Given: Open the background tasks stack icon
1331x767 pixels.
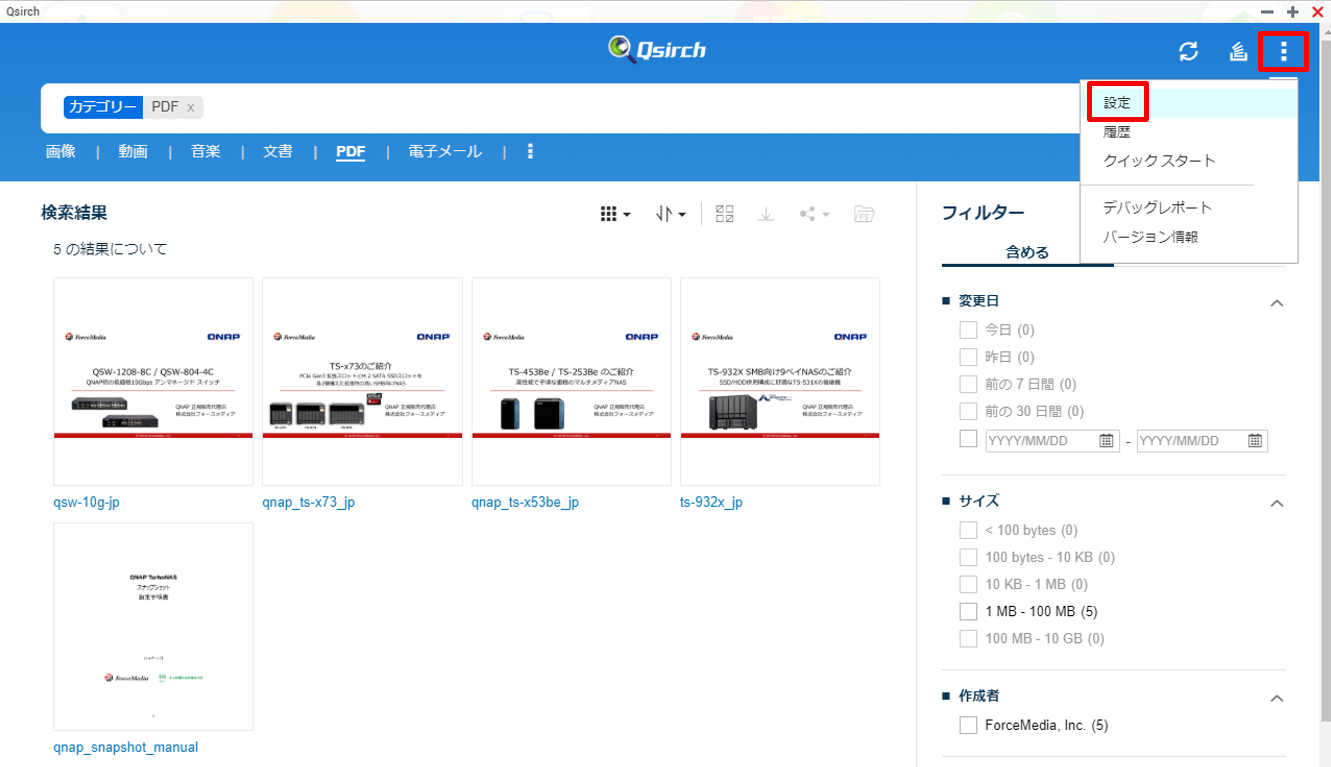Looking at the screenshot, I should pyautogui.click(x=1238, y=52).
